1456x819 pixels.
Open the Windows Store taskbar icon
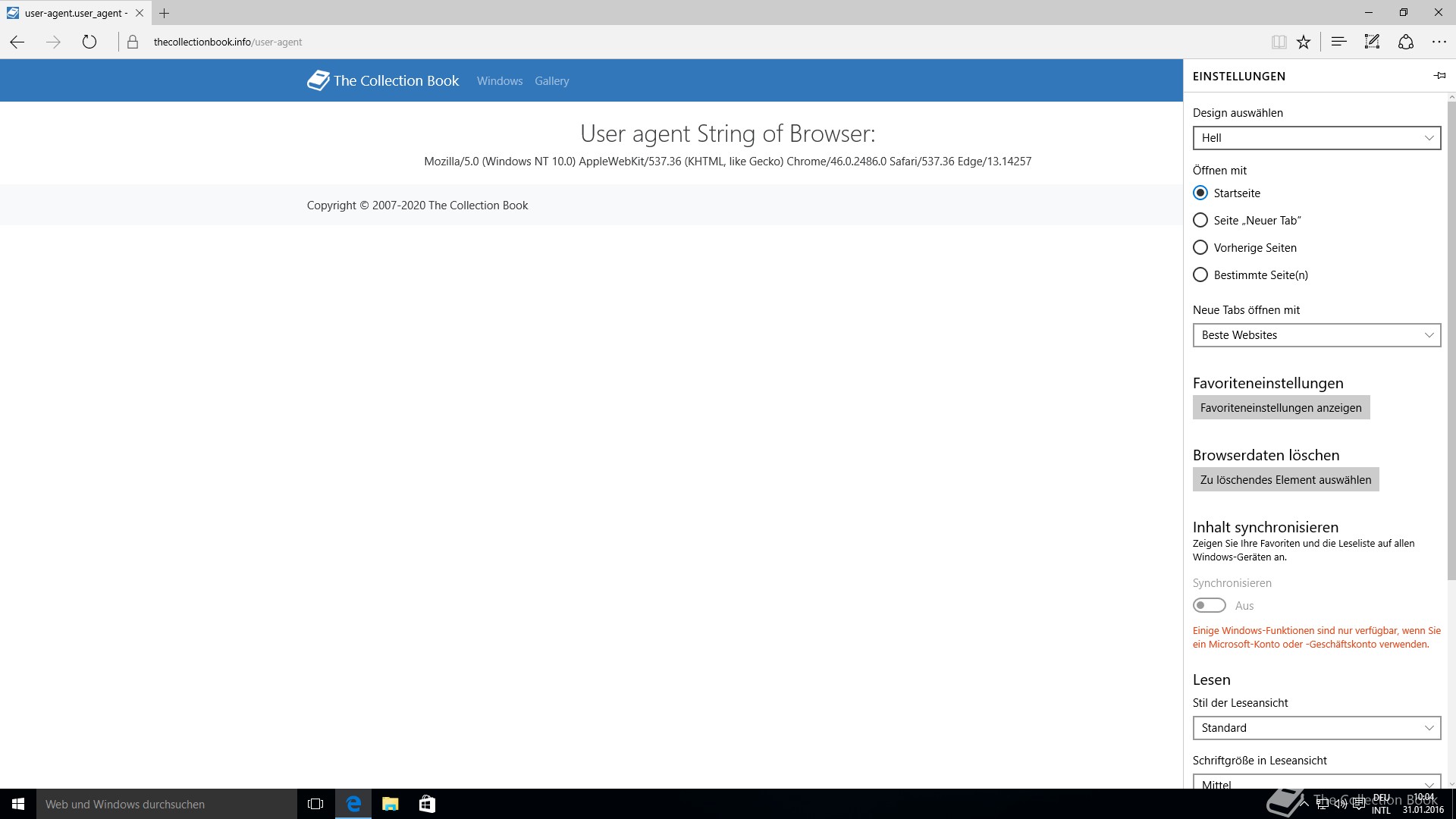pos(427,804)
